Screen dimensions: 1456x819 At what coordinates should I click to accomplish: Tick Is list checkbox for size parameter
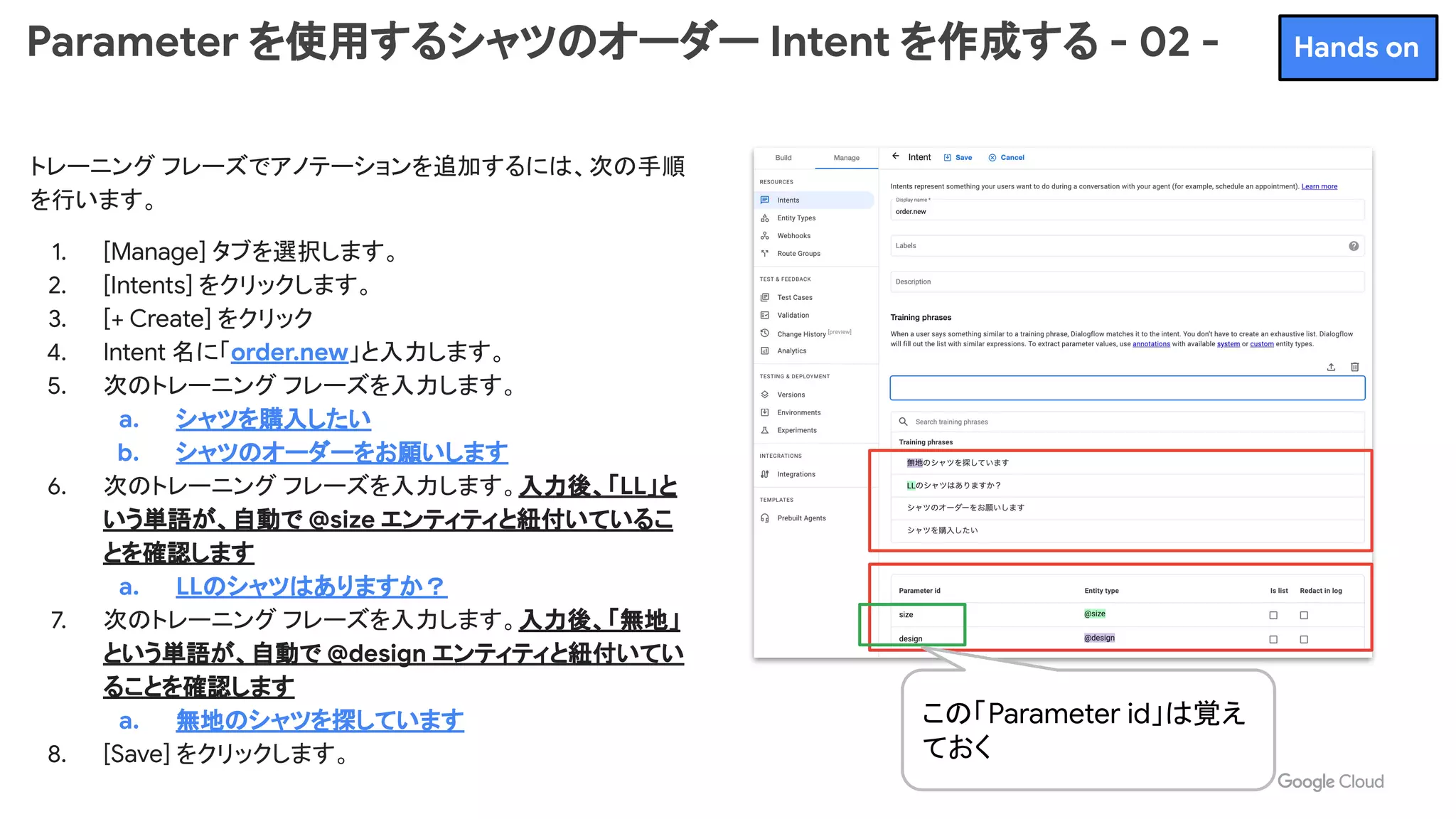(x=1273, y=615)
